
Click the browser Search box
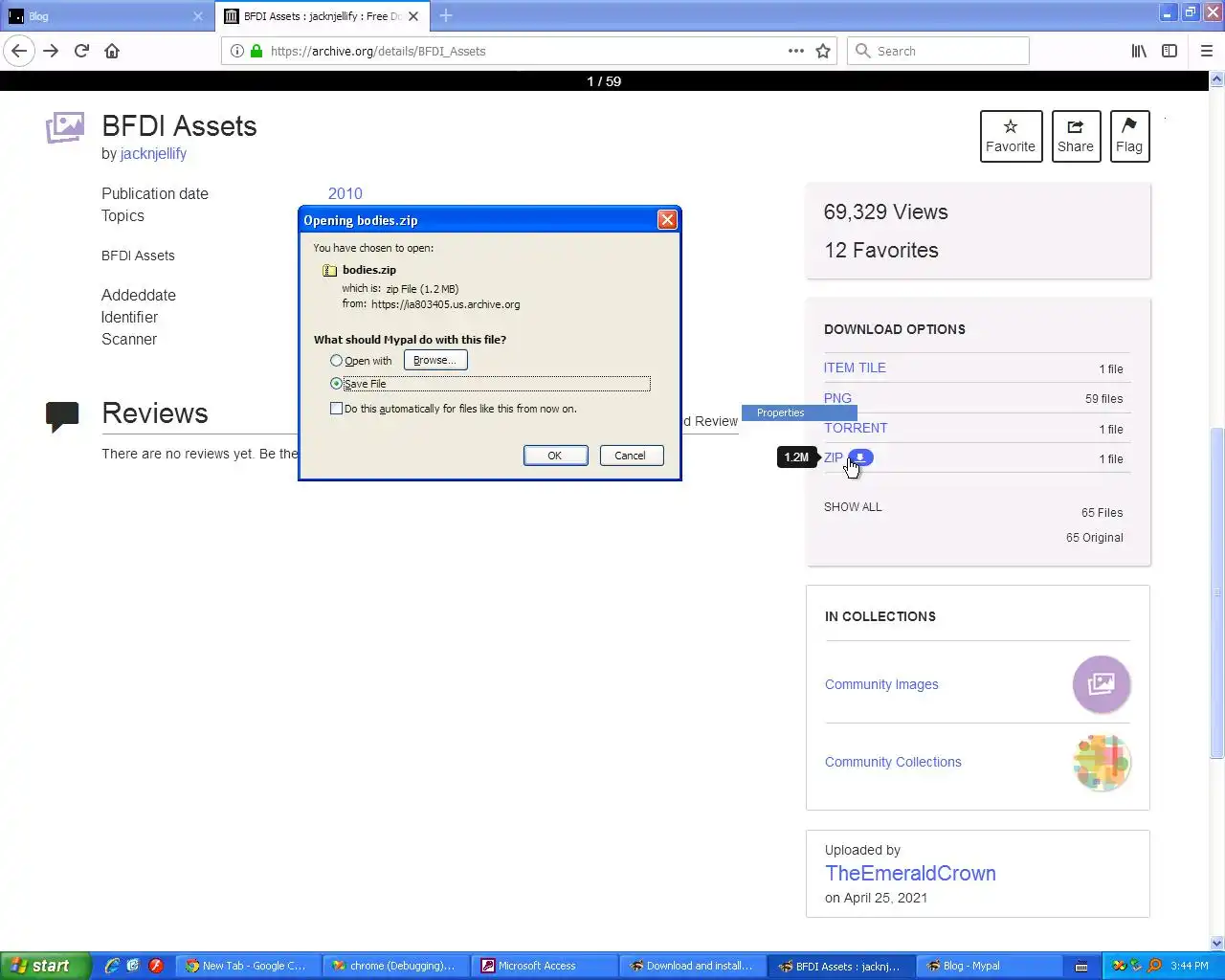938,51
